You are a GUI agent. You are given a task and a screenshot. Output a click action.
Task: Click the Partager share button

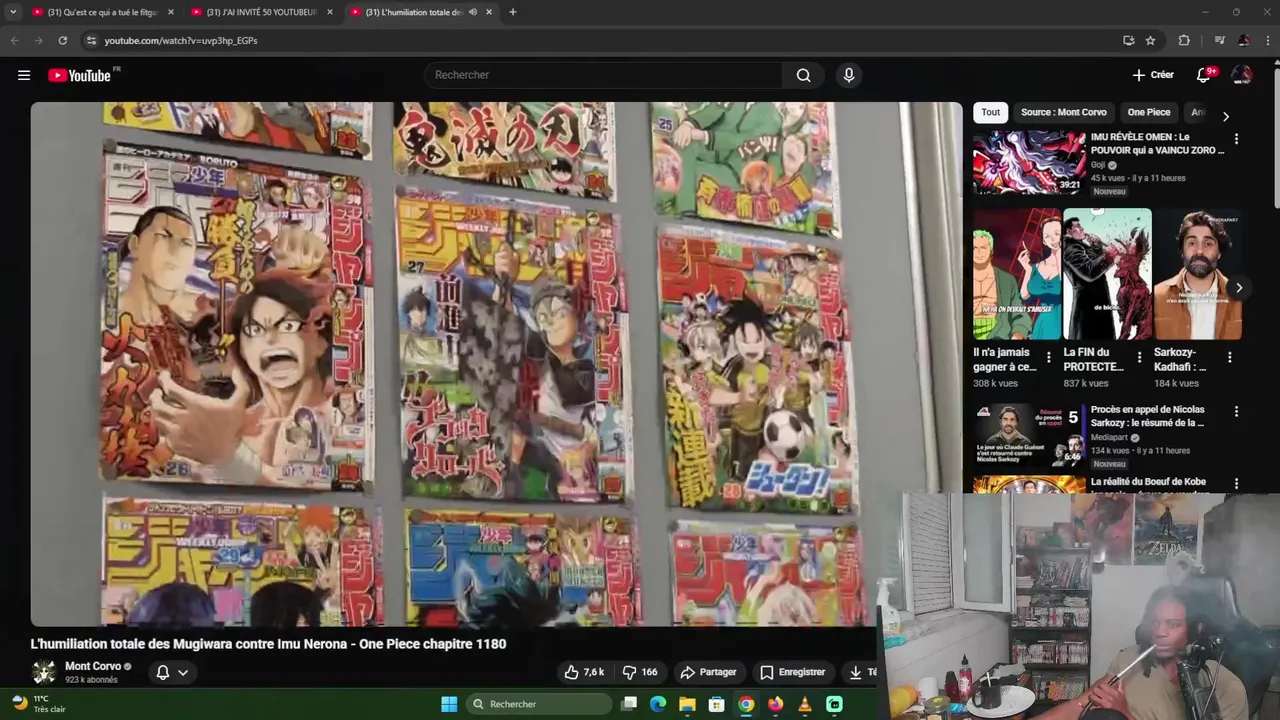(x=708, y=672)
